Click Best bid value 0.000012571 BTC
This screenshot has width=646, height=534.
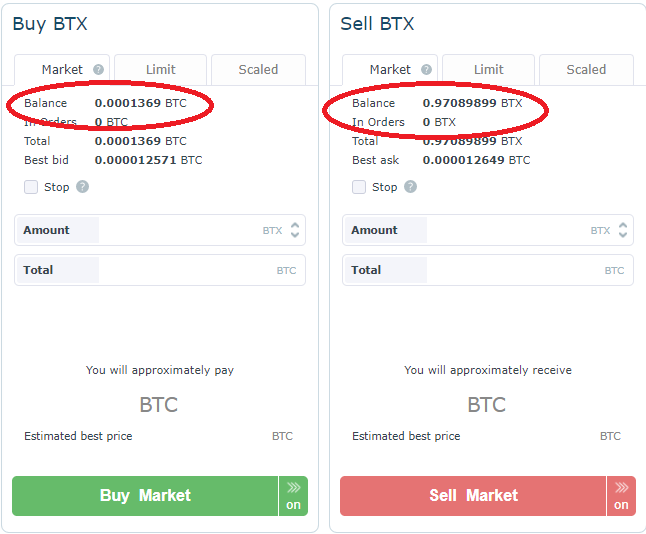click(148, 160)
